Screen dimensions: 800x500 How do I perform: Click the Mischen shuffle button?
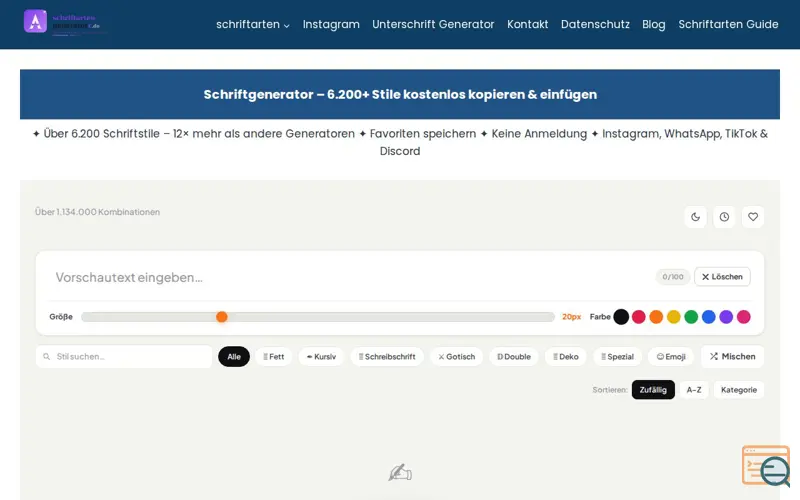tap(732, 356)
